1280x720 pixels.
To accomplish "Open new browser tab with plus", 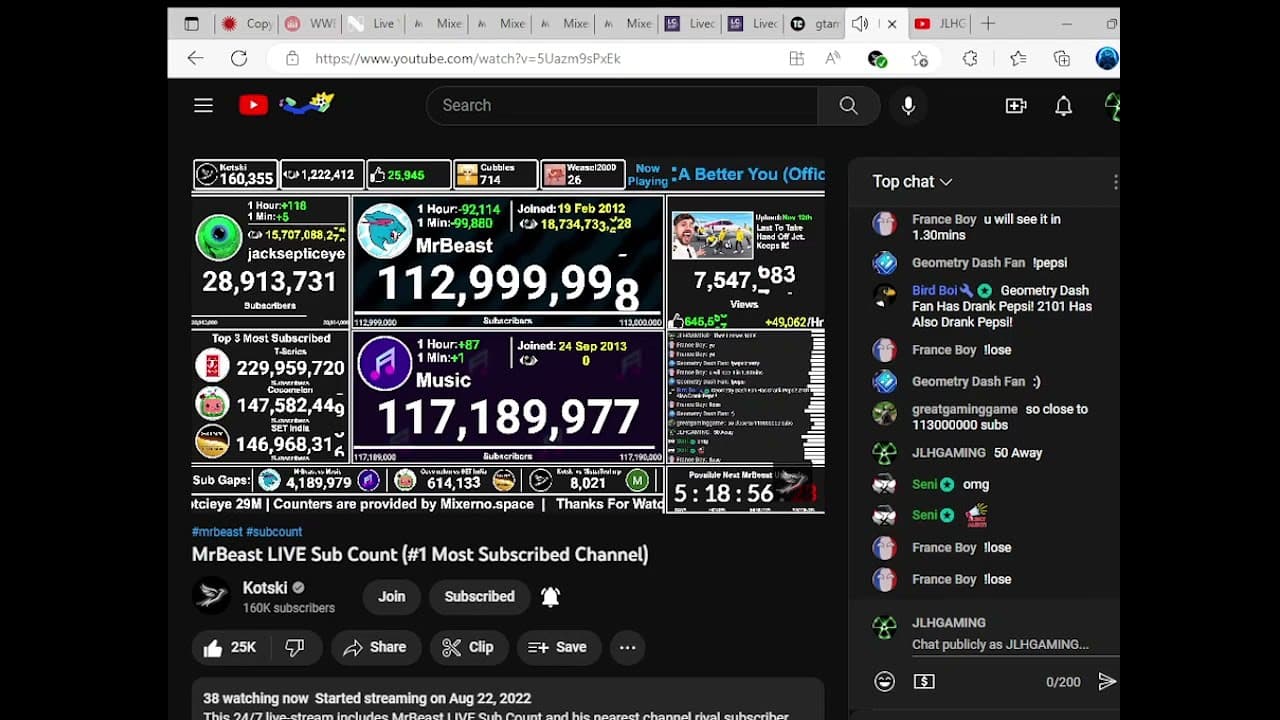I will point(988,23).
